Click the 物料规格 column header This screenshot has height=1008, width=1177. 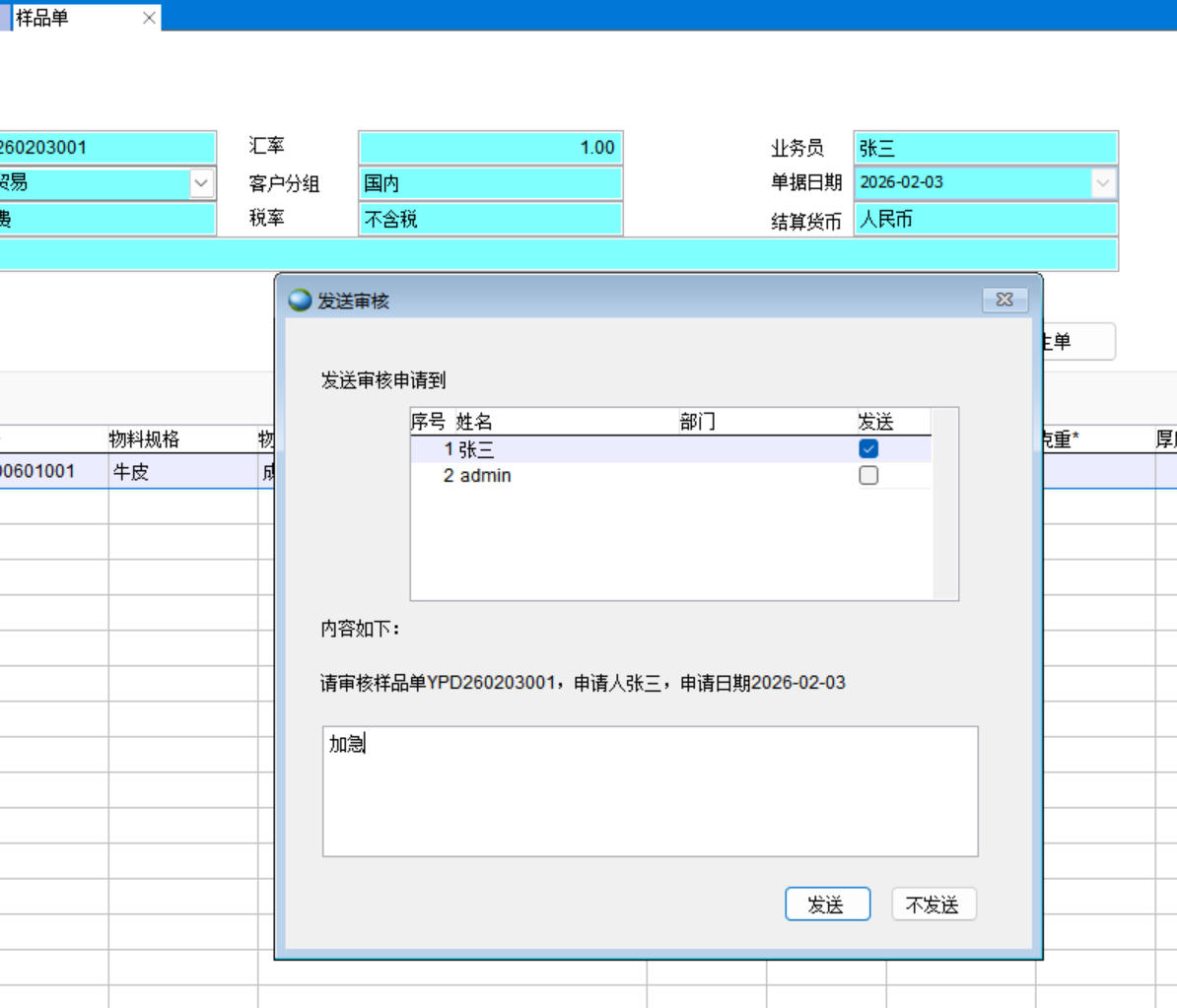[144, 439]
